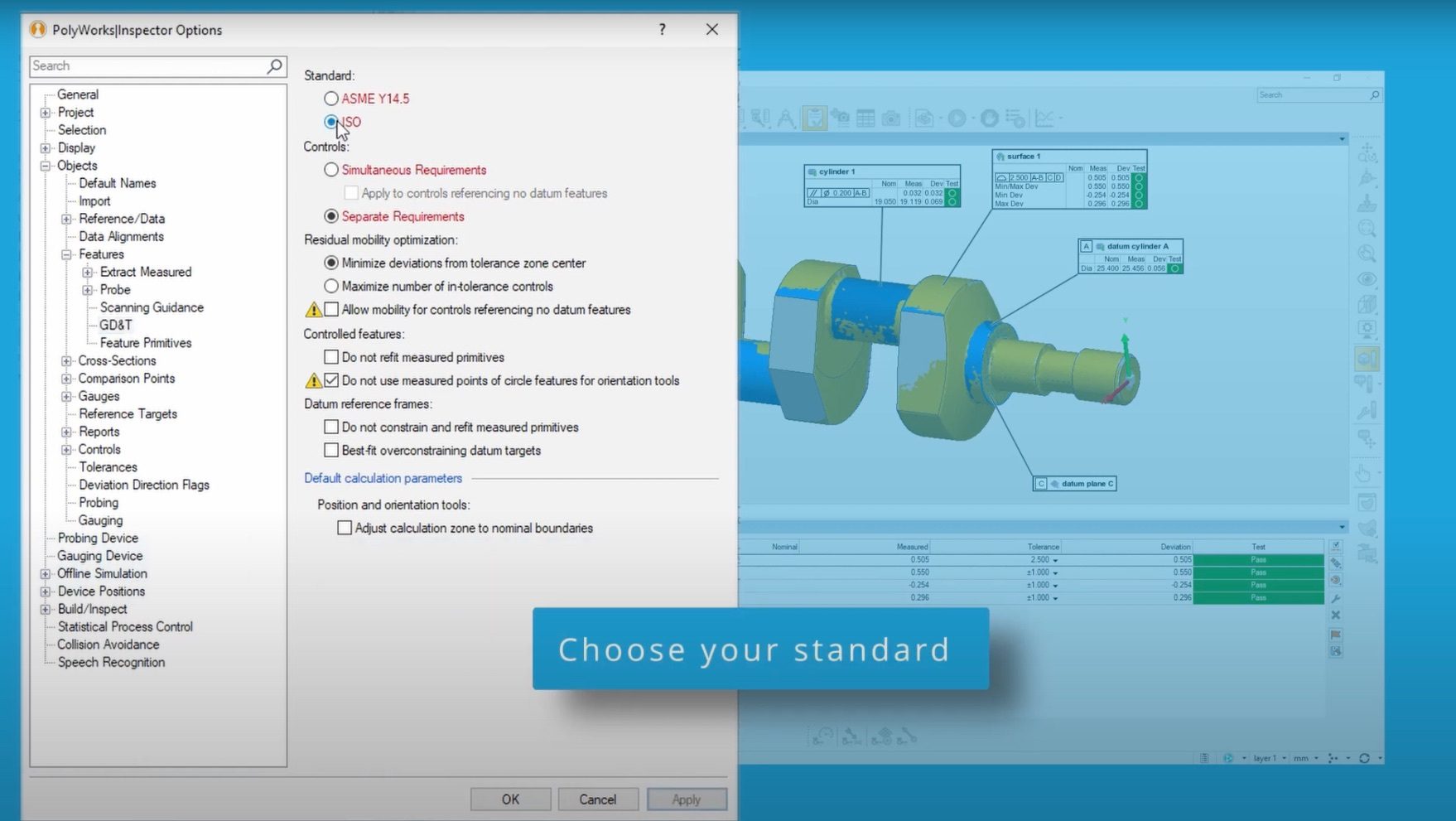Click the eye icon in right toolbar
The height and width of the screenshot is (821, 1456).
point(1367,279)
